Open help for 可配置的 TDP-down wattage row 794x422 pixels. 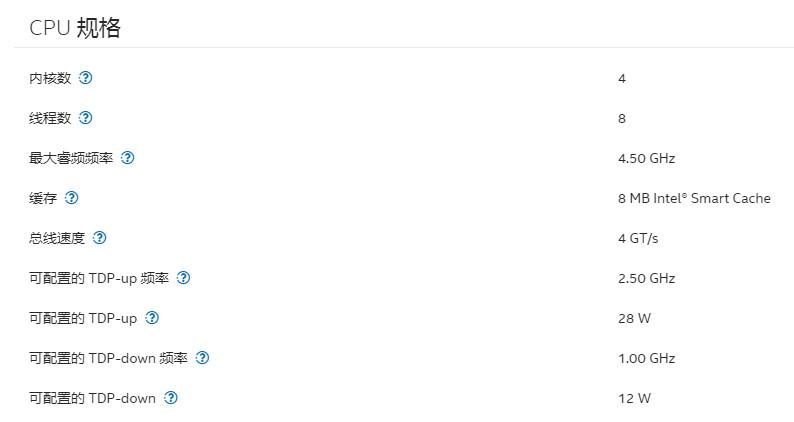[171, 398]
